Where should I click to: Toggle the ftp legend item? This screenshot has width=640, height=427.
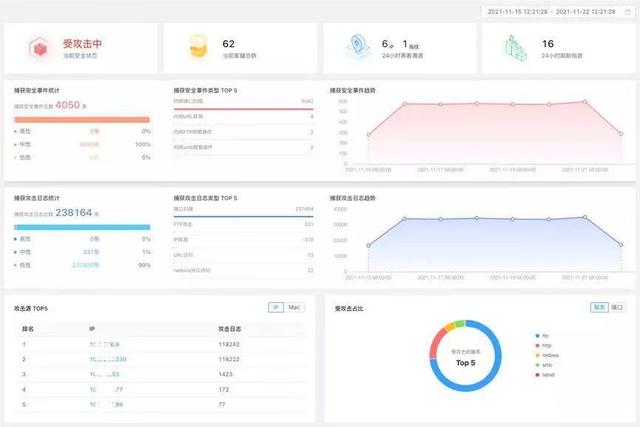[x=548, y=336]
